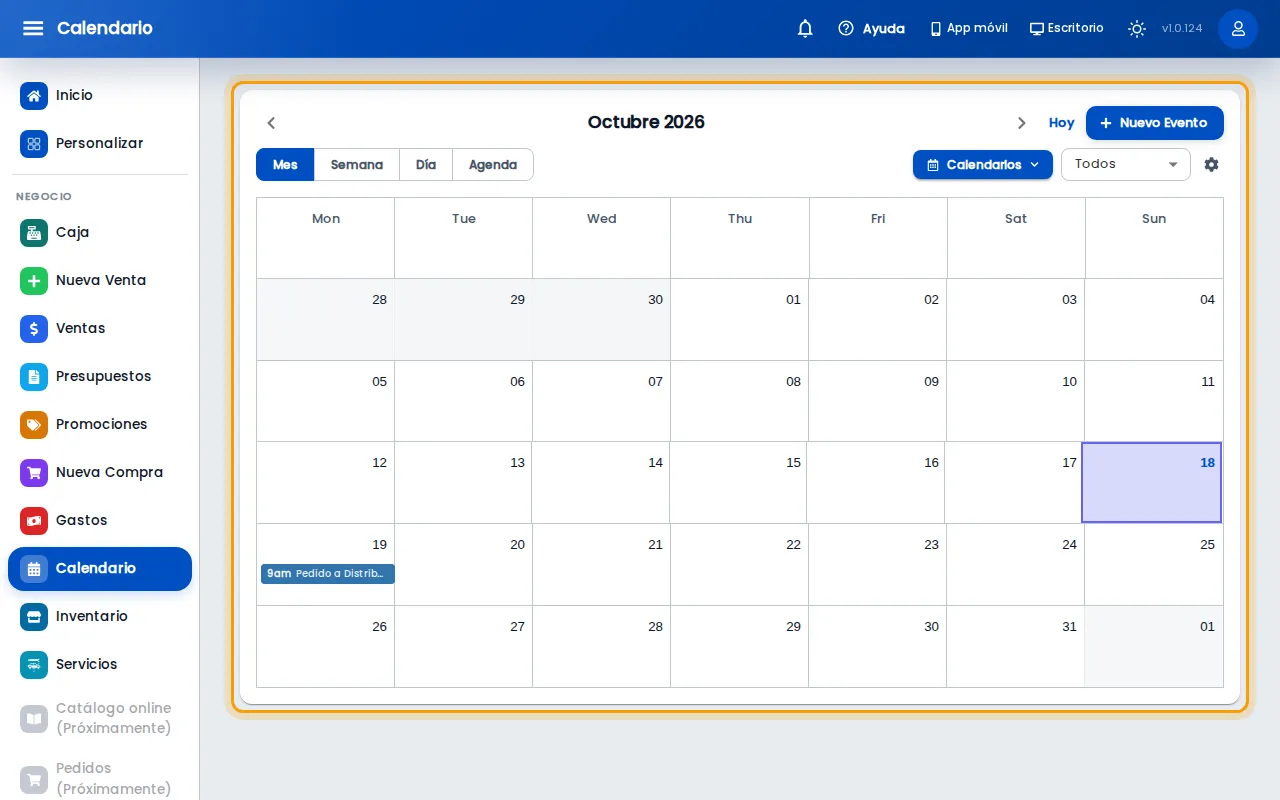Open Caja register in sidebar
Screen dimensions: 1280x800
click(x=100, y=232)
